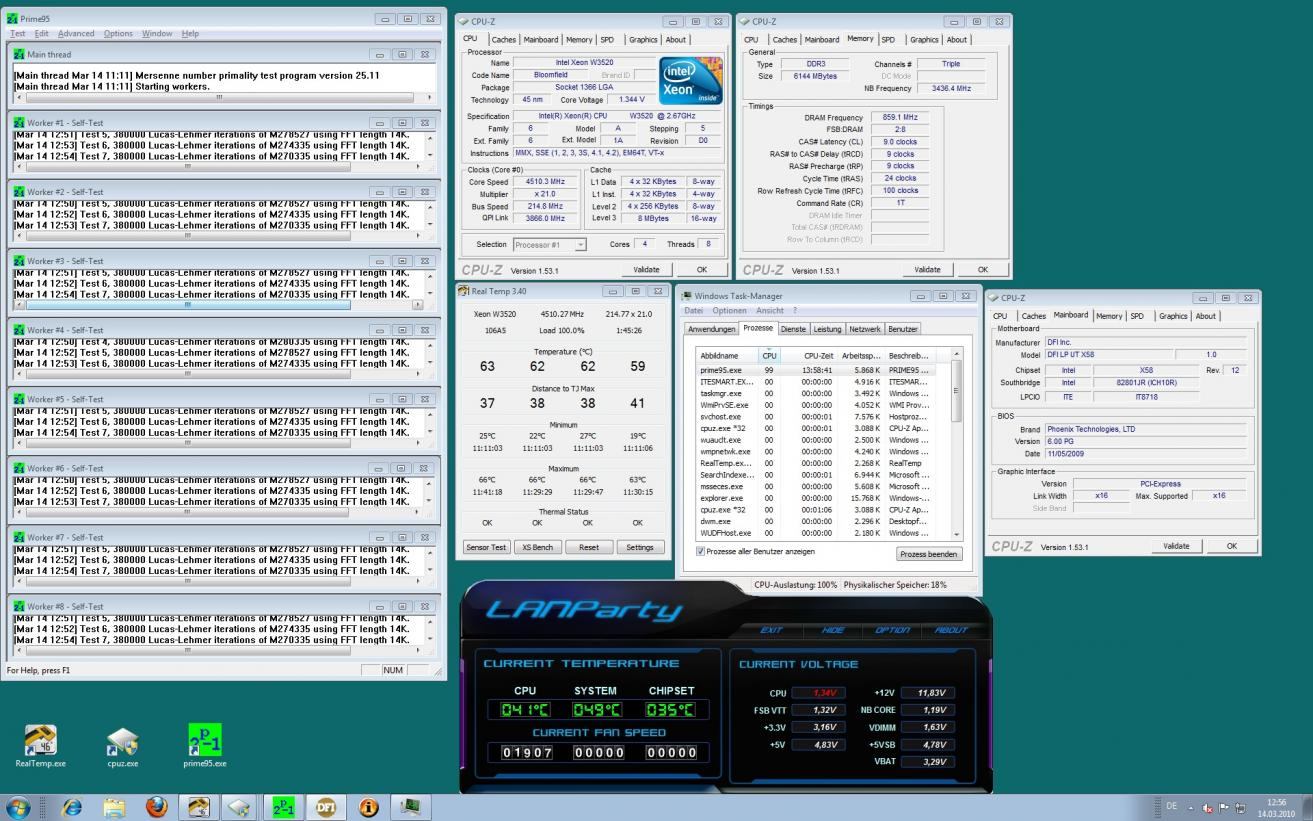Switch to Prime95 taskbar button
This screenshot has width=1313, height=821.
click(x=284, y=807)
